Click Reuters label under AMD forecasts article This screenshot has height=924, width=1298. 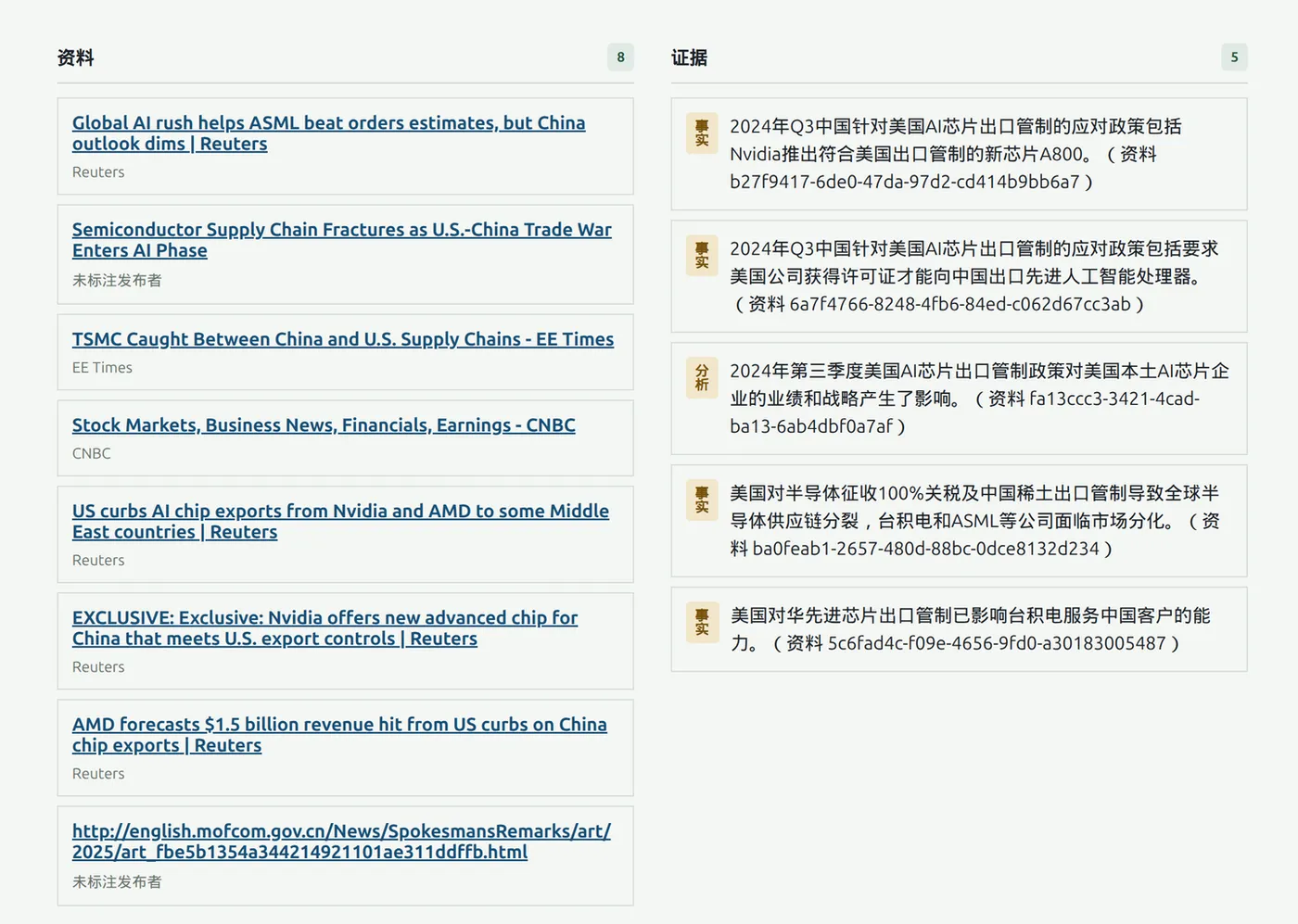pyautogui.click(x=98, y=774)
